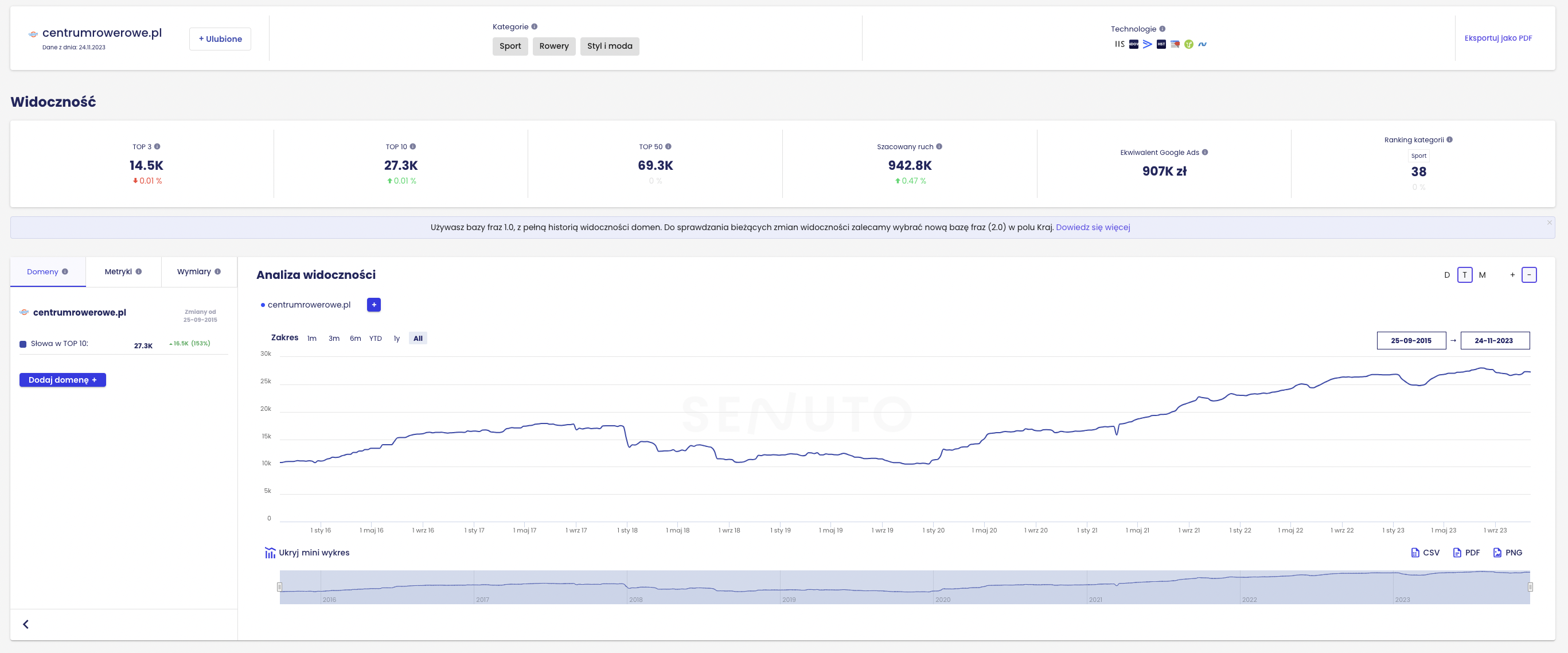Image resolution: width=1568 pixels, height=653 pixels.
Task: Switch chart granularity to T (weekly)
Action: (x=1465, y=275)
